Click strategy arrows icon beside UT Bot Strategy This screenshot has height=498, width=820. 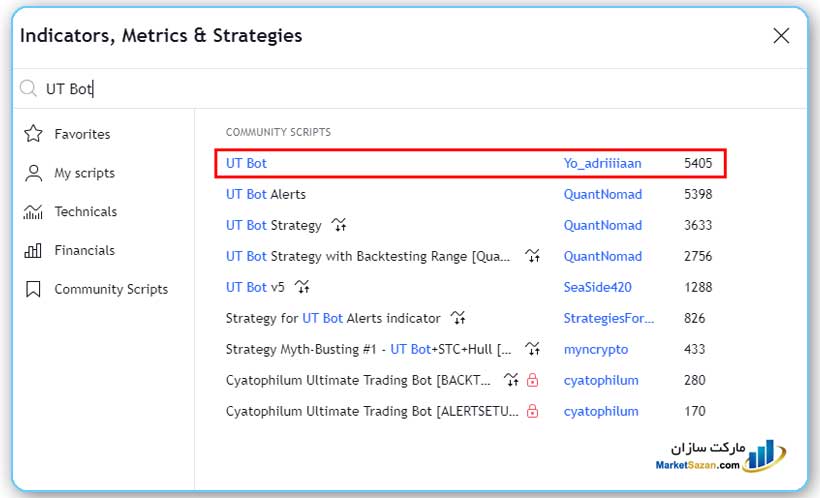click(x=340, y=225)
